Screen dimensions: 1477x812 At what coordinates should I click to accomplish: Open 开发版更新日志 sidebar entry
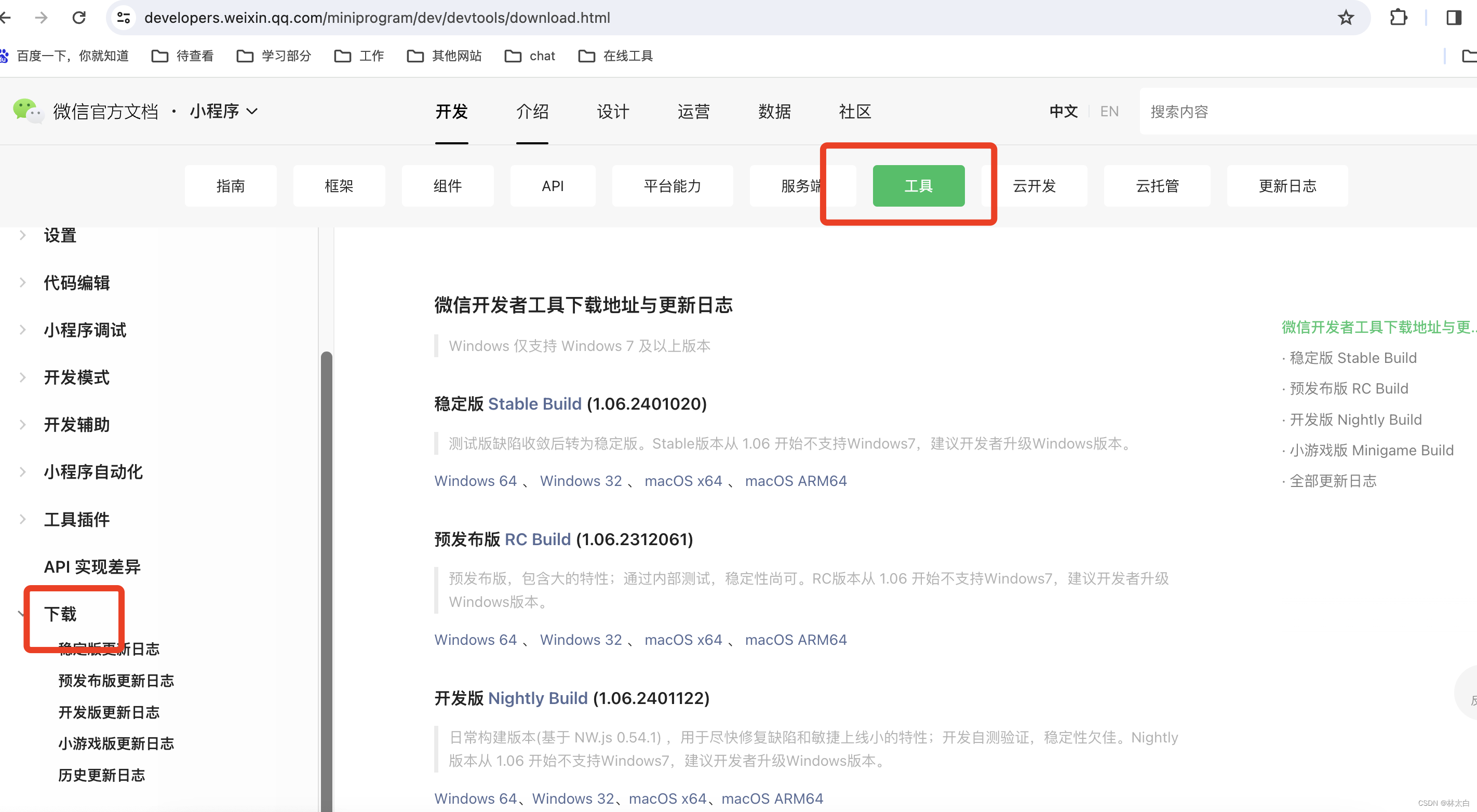click(x=109, y=712)
